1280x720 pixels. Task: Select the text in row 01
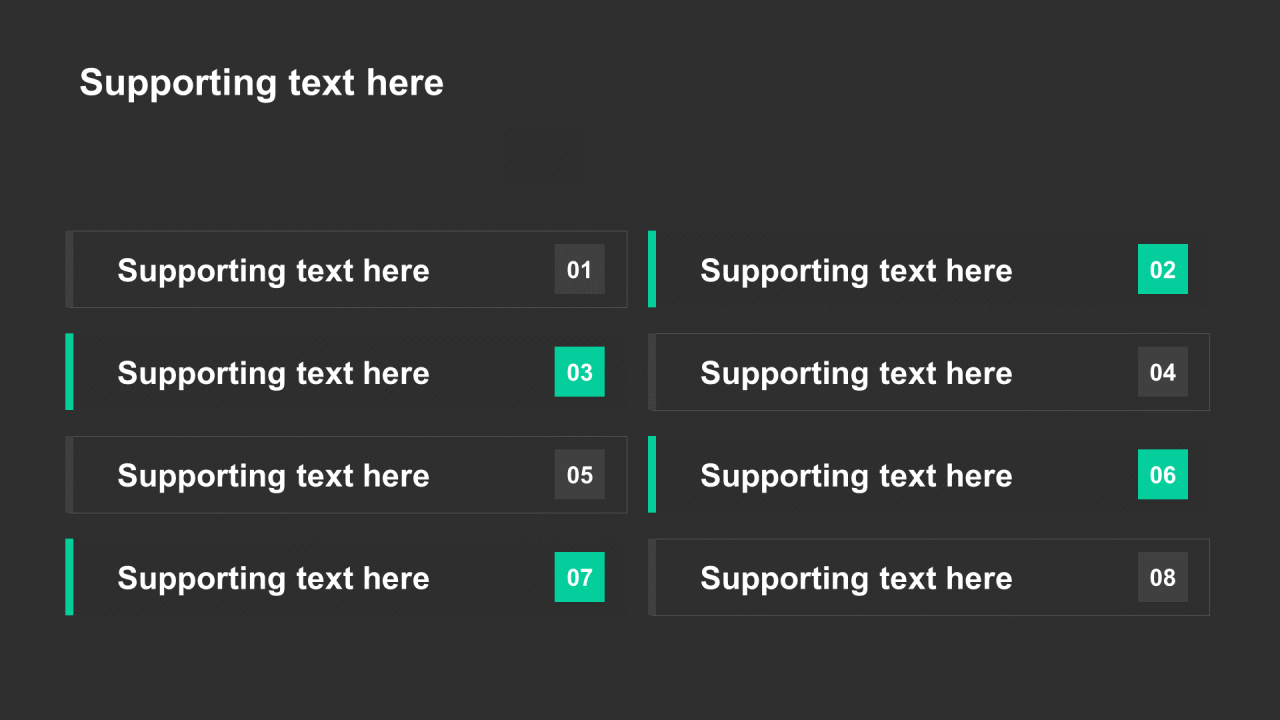pyautogui.click(x=273, y=271)
